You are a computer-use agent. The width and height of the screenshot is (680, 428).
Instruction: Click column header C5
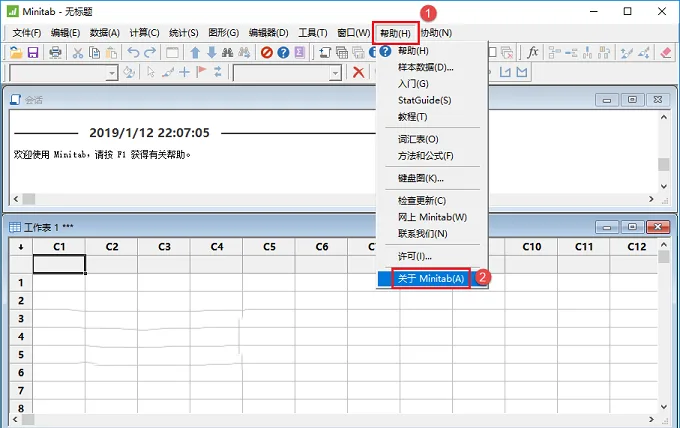pyautogui.click(x=269, y=247)
